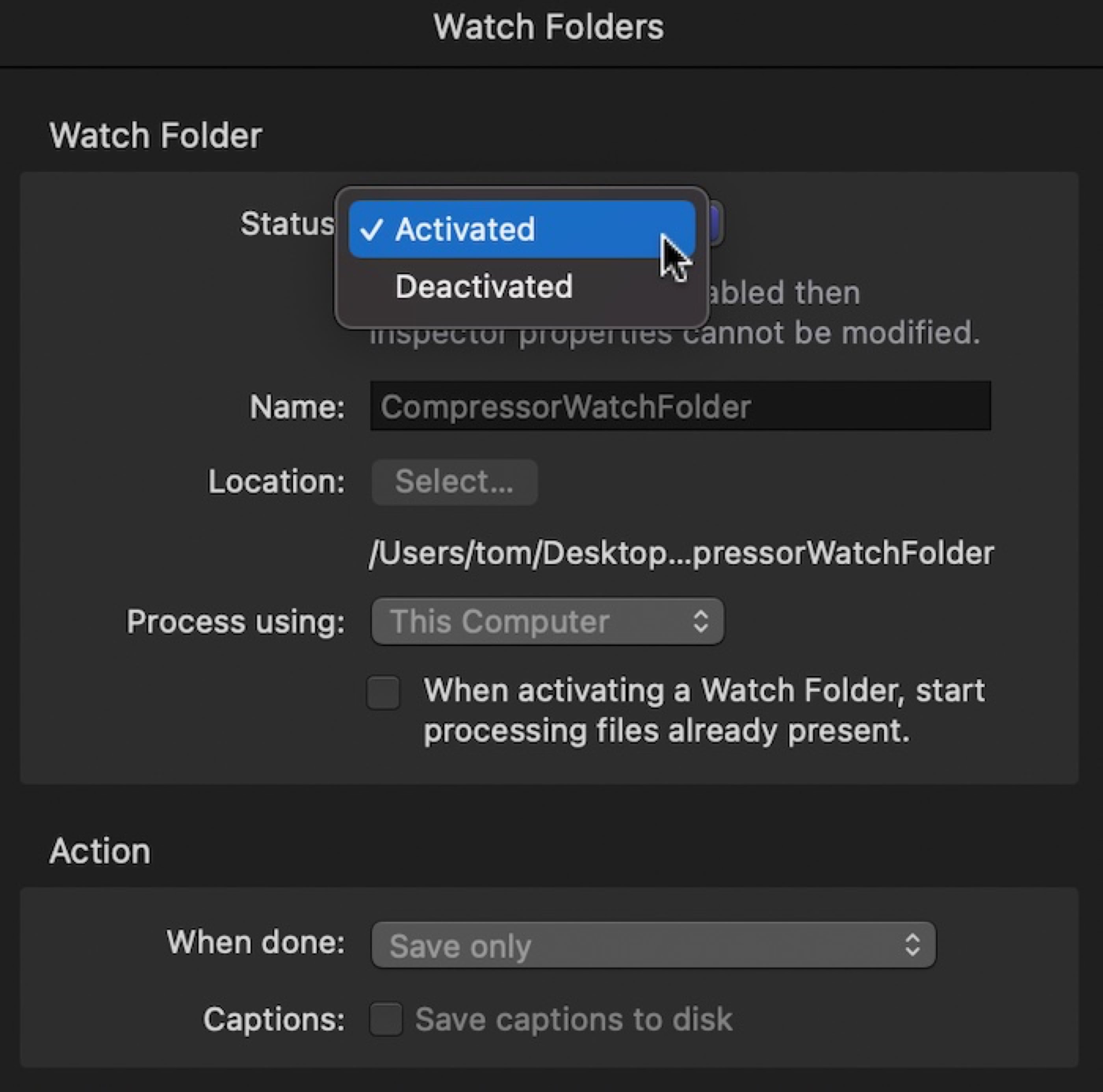Viewport: 1103px width, 1092px height.
Task: Click the checkmark icon beside Activated
Action: point(371,230)
